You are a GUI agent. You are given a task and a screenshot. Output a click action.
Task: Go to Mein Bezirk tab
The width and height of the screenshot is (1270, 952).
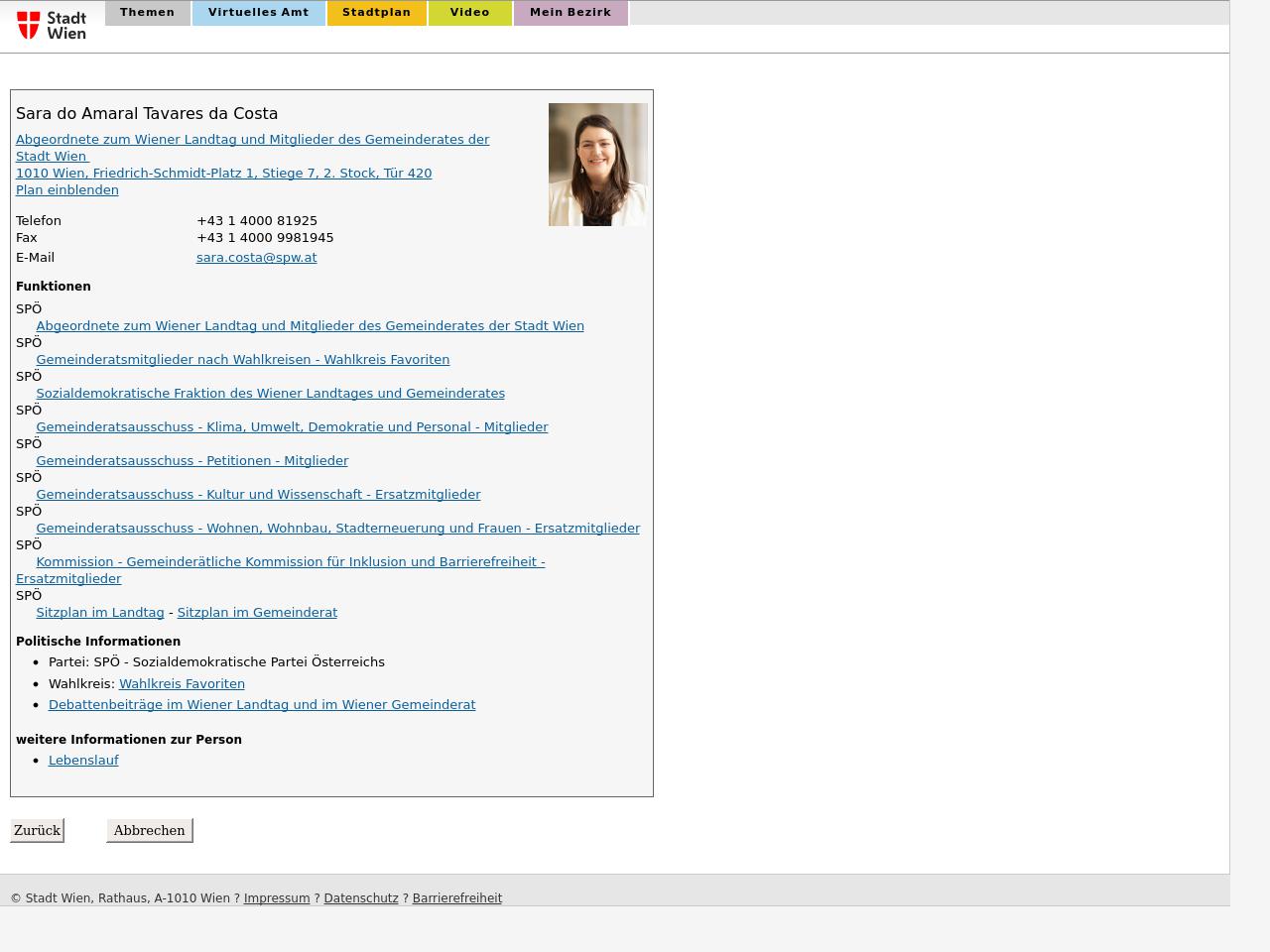pyautogui.click(x=571, y=13)
